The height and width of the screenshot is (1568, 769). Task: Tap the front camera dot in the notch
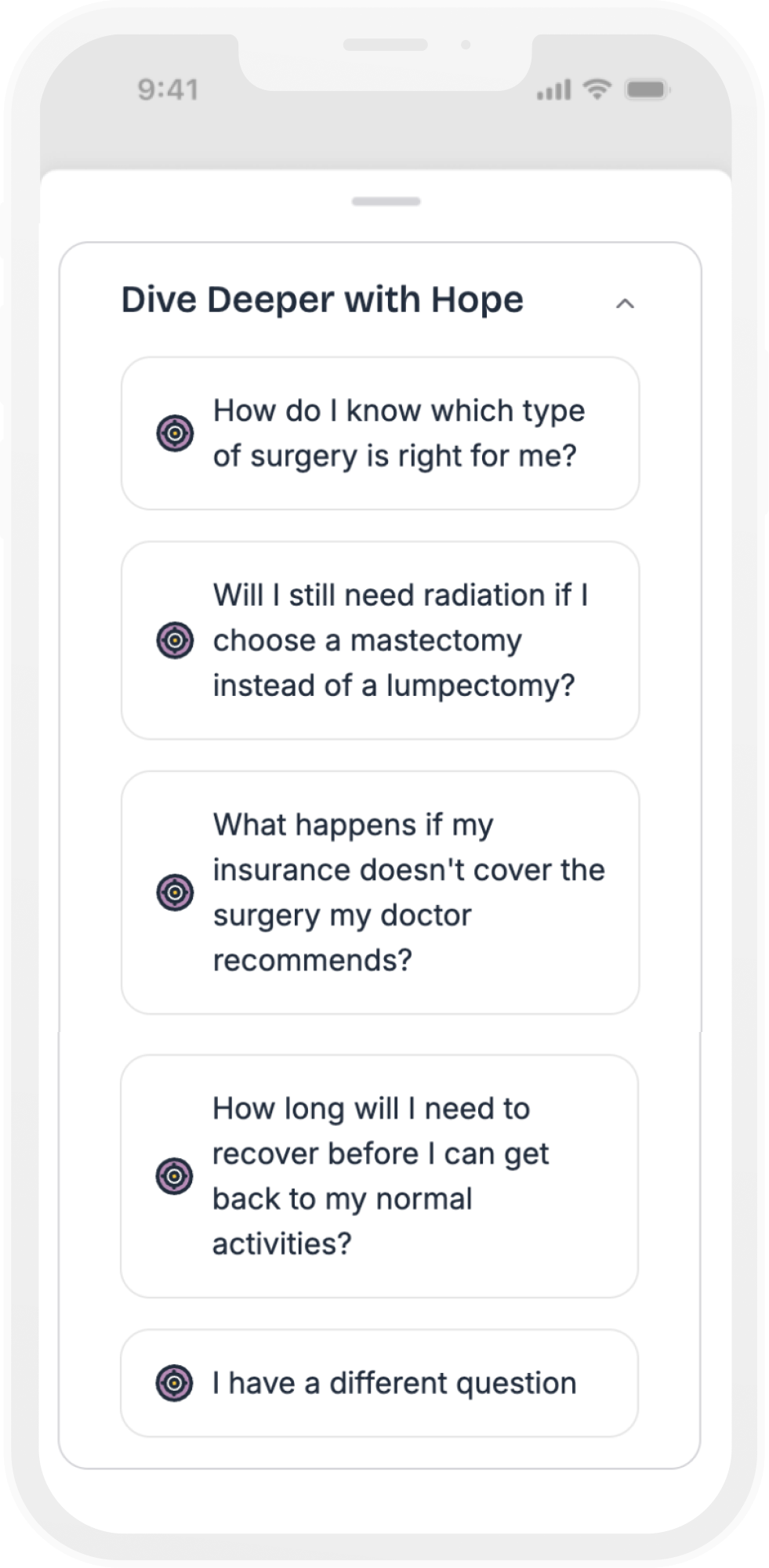tap(466, 45)
